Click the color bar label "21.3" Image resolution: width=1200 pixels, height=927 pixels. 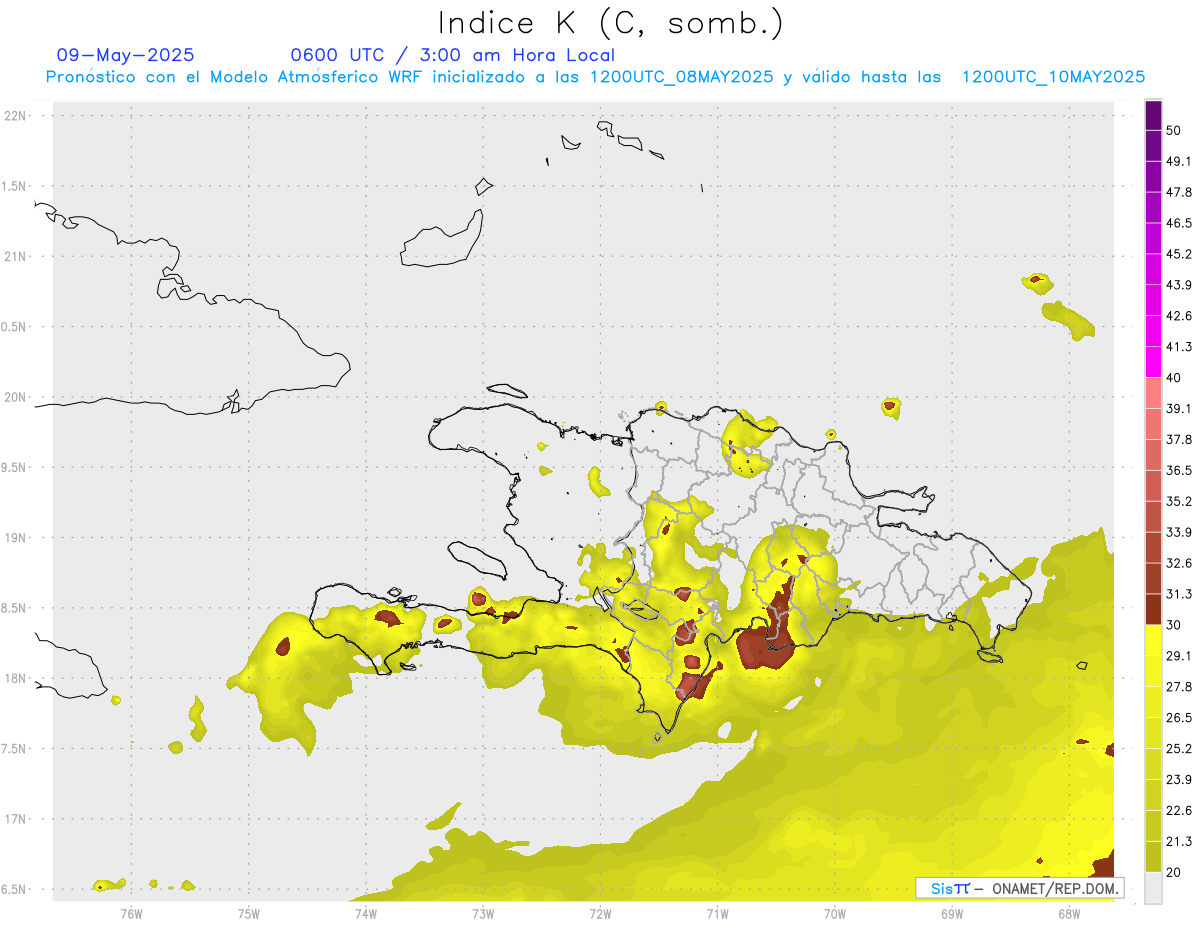[x=1179, y=841]
